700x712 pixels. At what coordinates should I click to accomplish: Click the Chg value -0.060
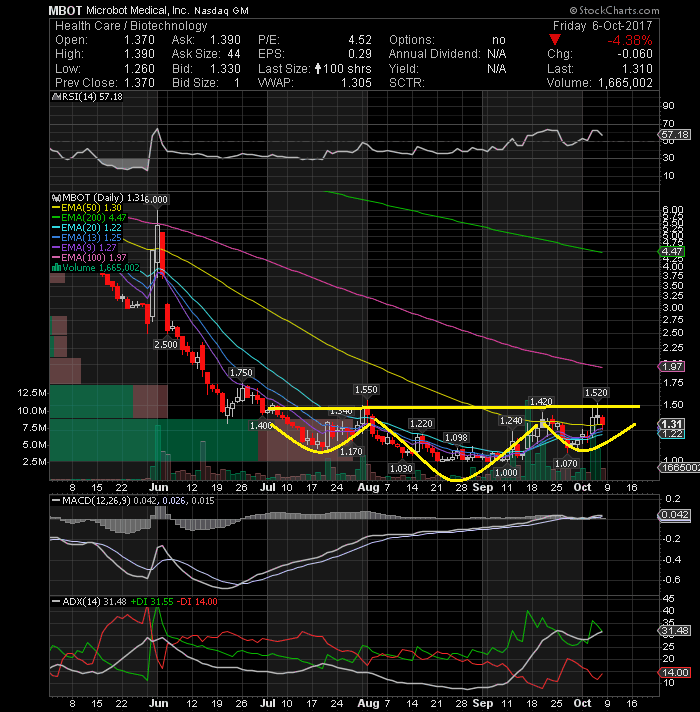635,54
